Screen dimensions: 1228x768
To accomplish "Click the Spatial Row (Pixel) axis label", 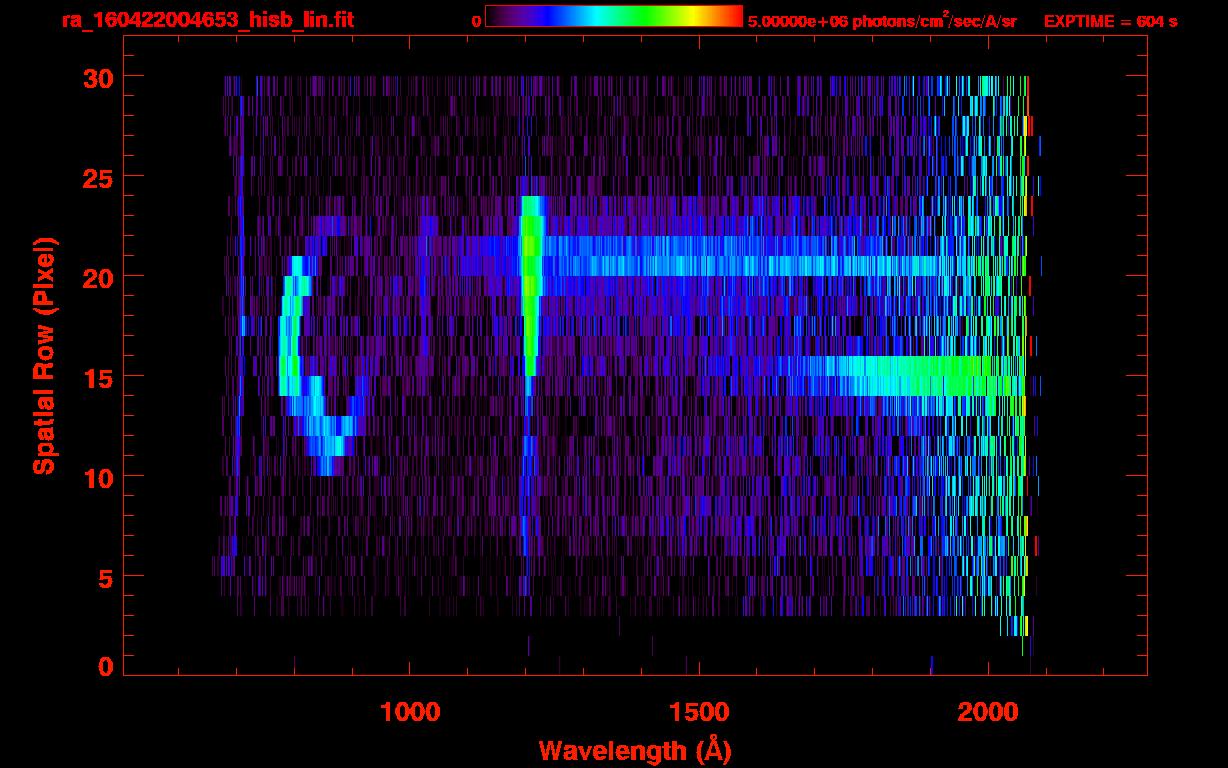I will coord(44,355).
